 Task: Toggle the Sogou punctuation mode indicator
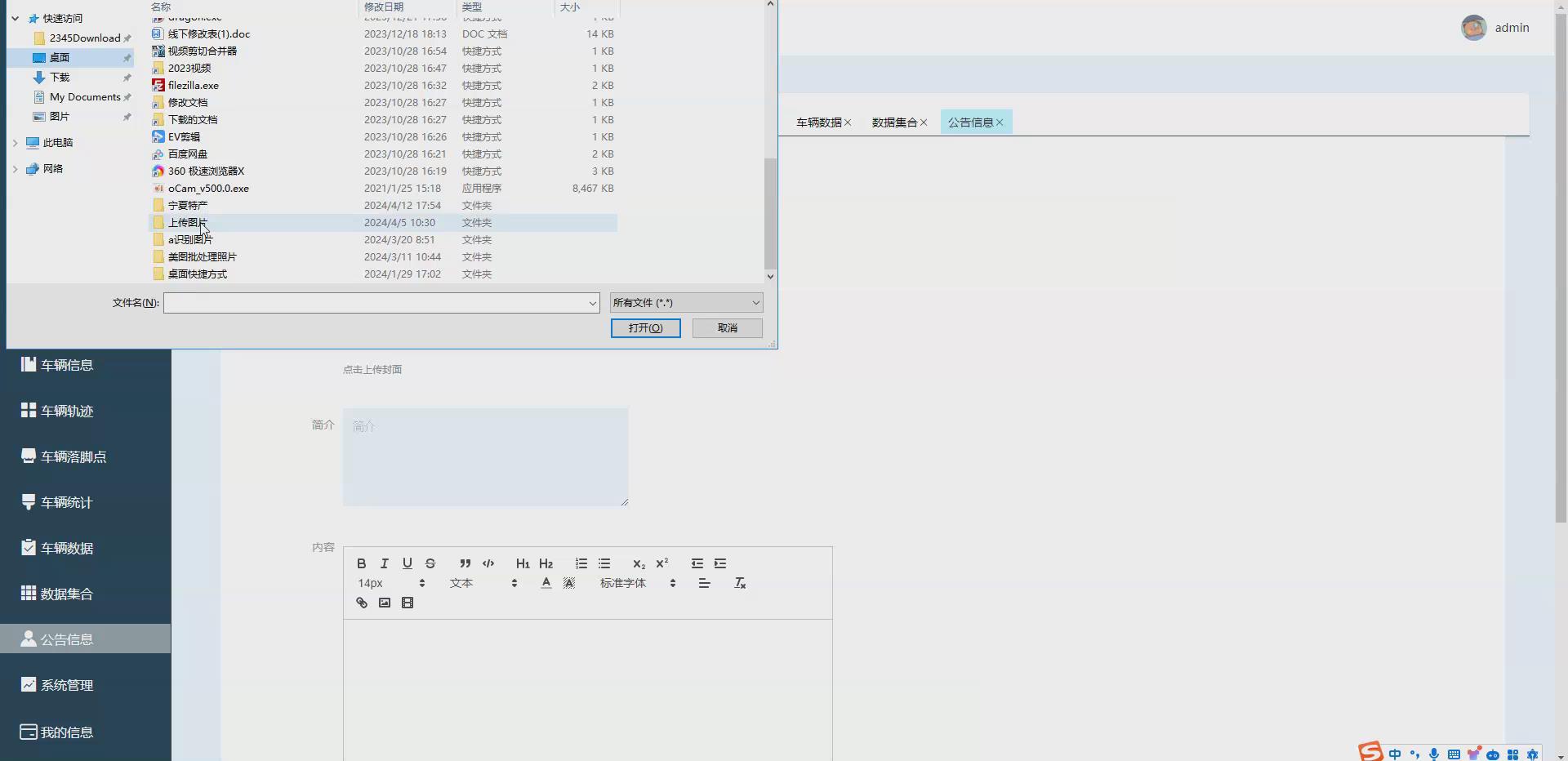pyautogui.click(x=1414, y=754)
